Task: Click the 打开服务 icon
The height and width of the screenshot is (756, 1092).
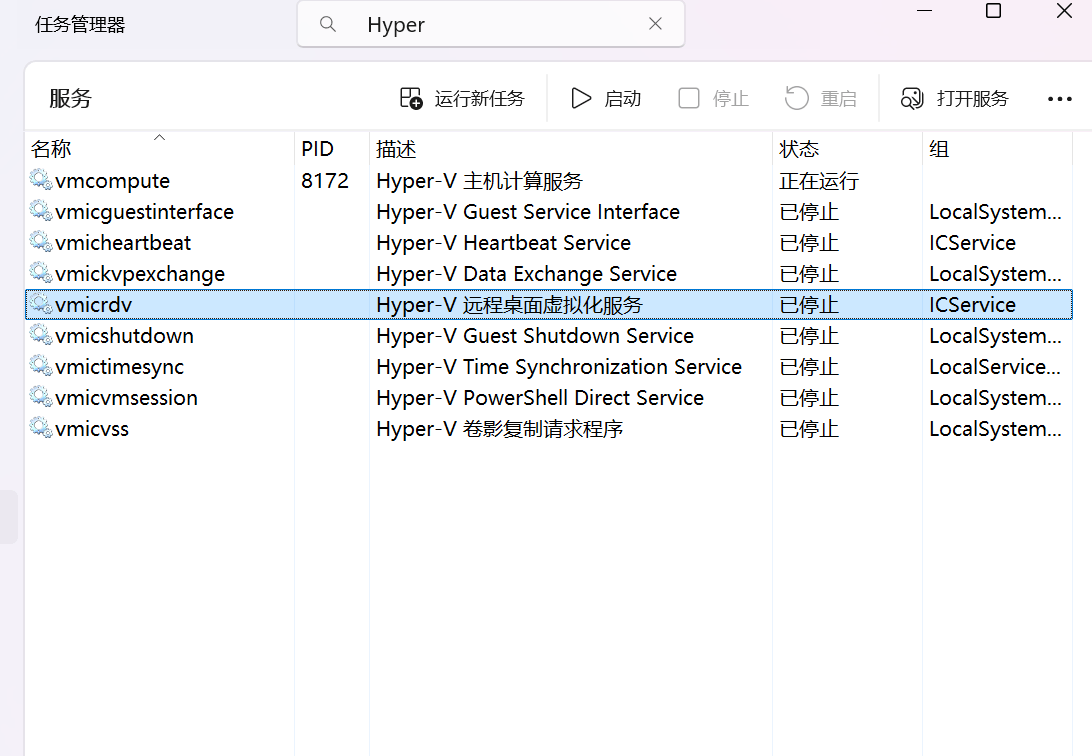Action: [912, 98]
